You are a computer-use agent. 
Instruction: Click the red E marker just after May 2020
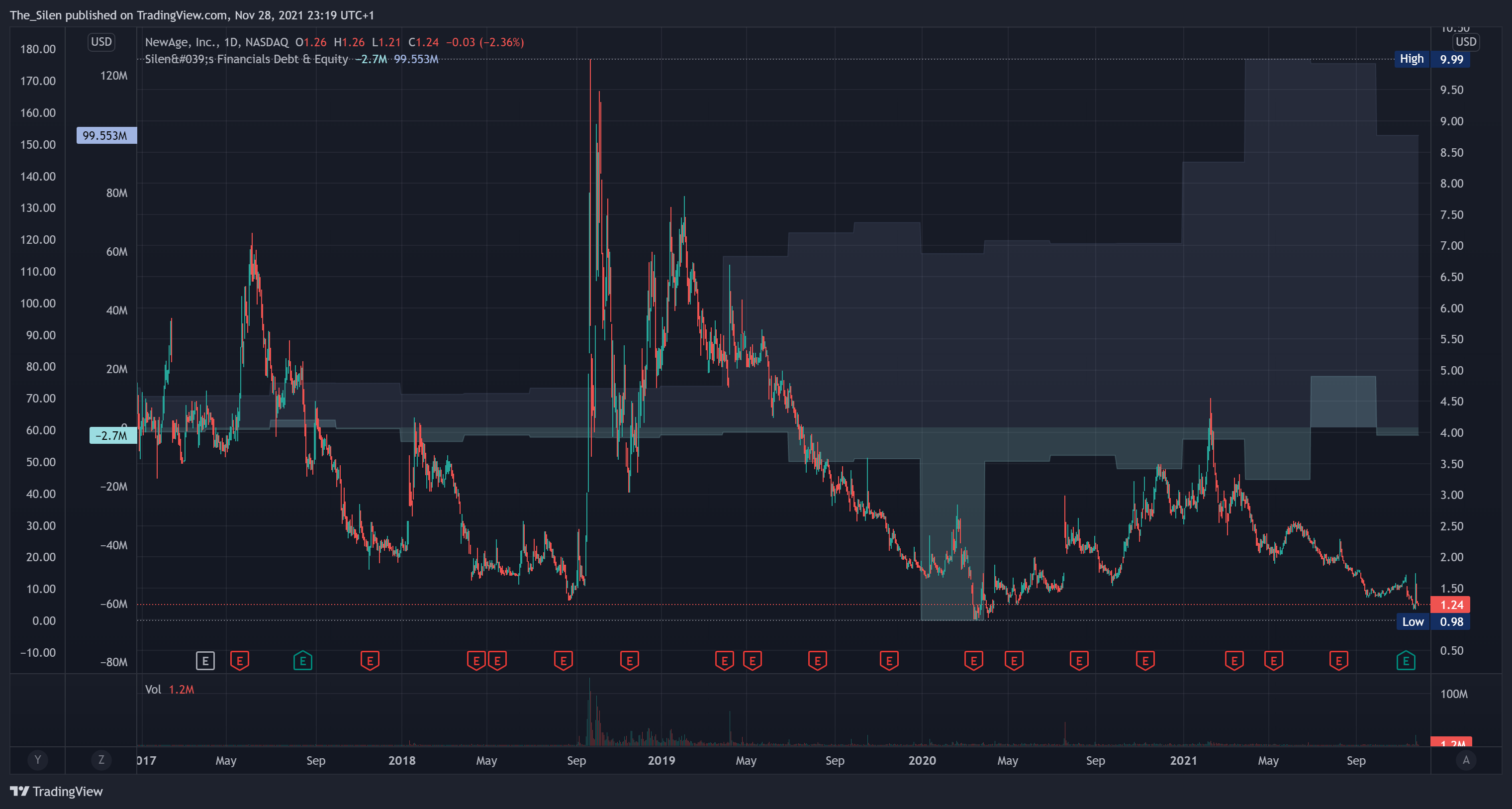click(x=1014, y=661)
